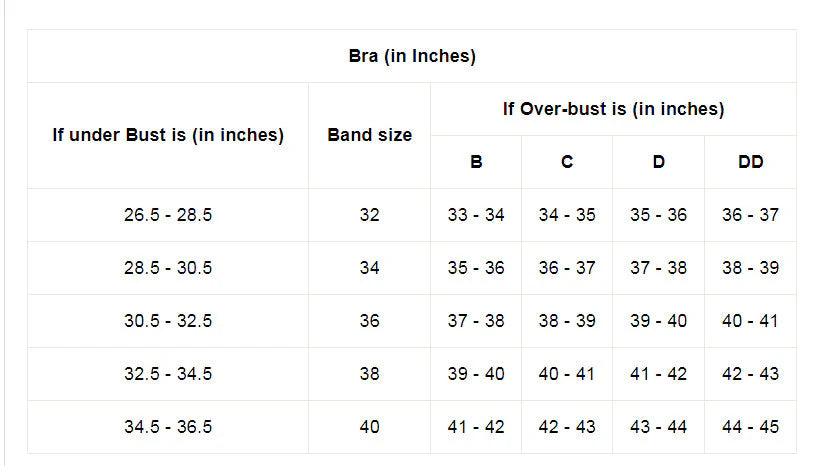Click band size 34 cell
This screenshot has height=466, width=818.
click(369, 268)
